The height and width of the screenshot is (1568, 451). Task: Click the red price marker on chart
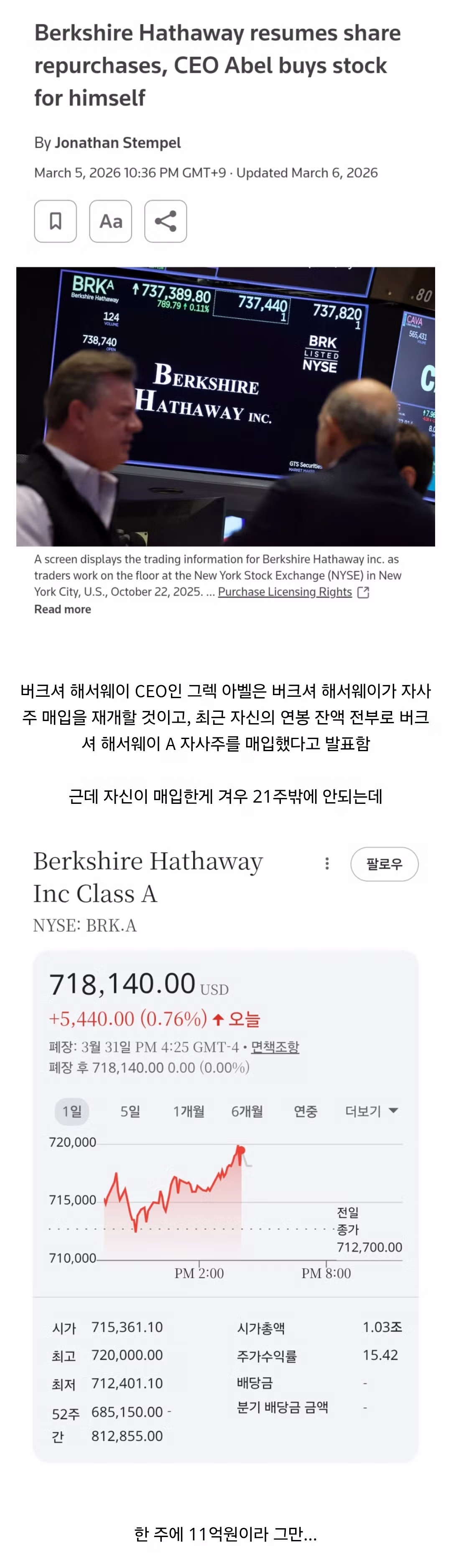241,1151
